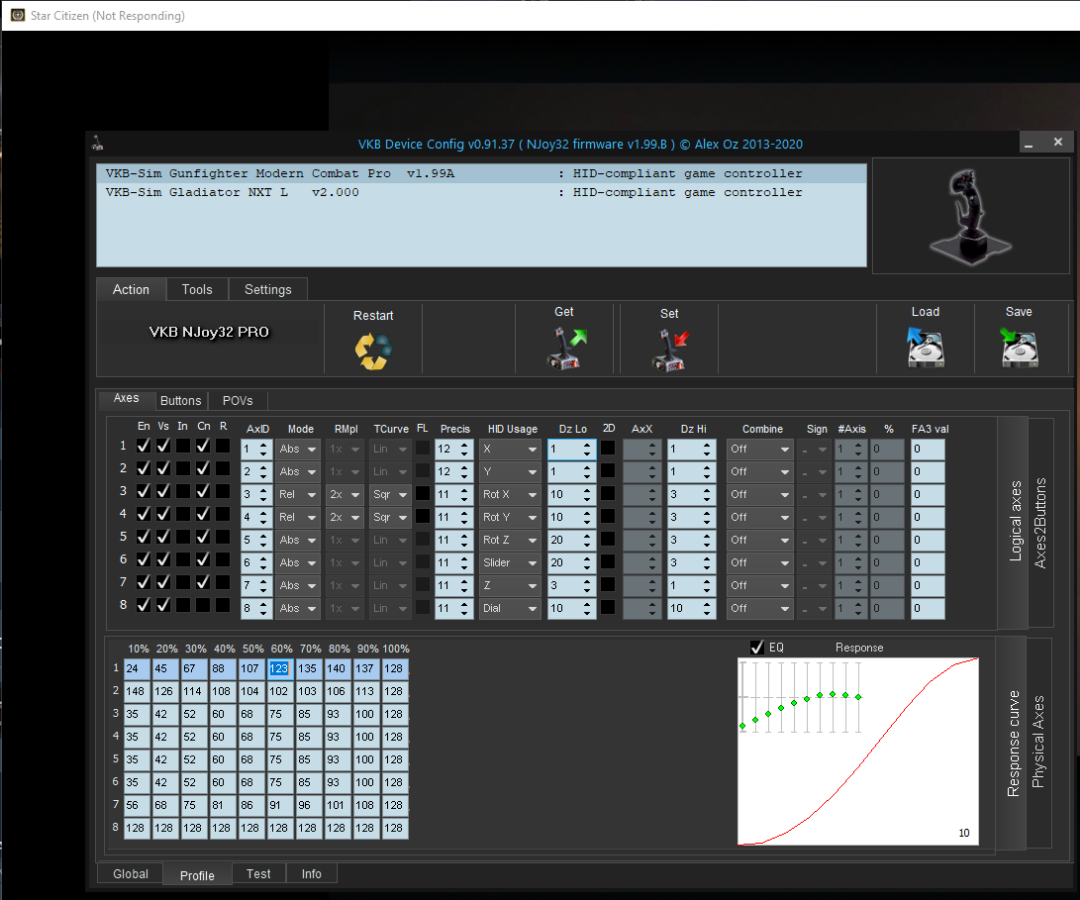Toggle the EQ checkbox

click(757, 647)
